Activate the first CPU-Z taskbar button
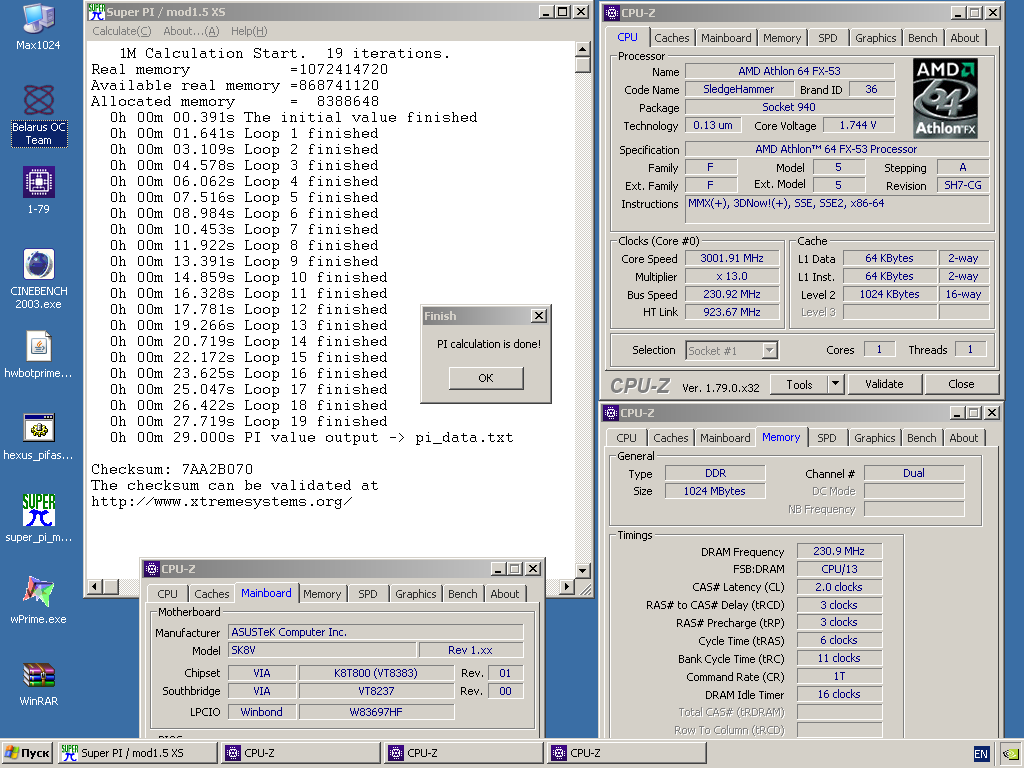Screen dimensions: 1024x768 pos(300,753)
